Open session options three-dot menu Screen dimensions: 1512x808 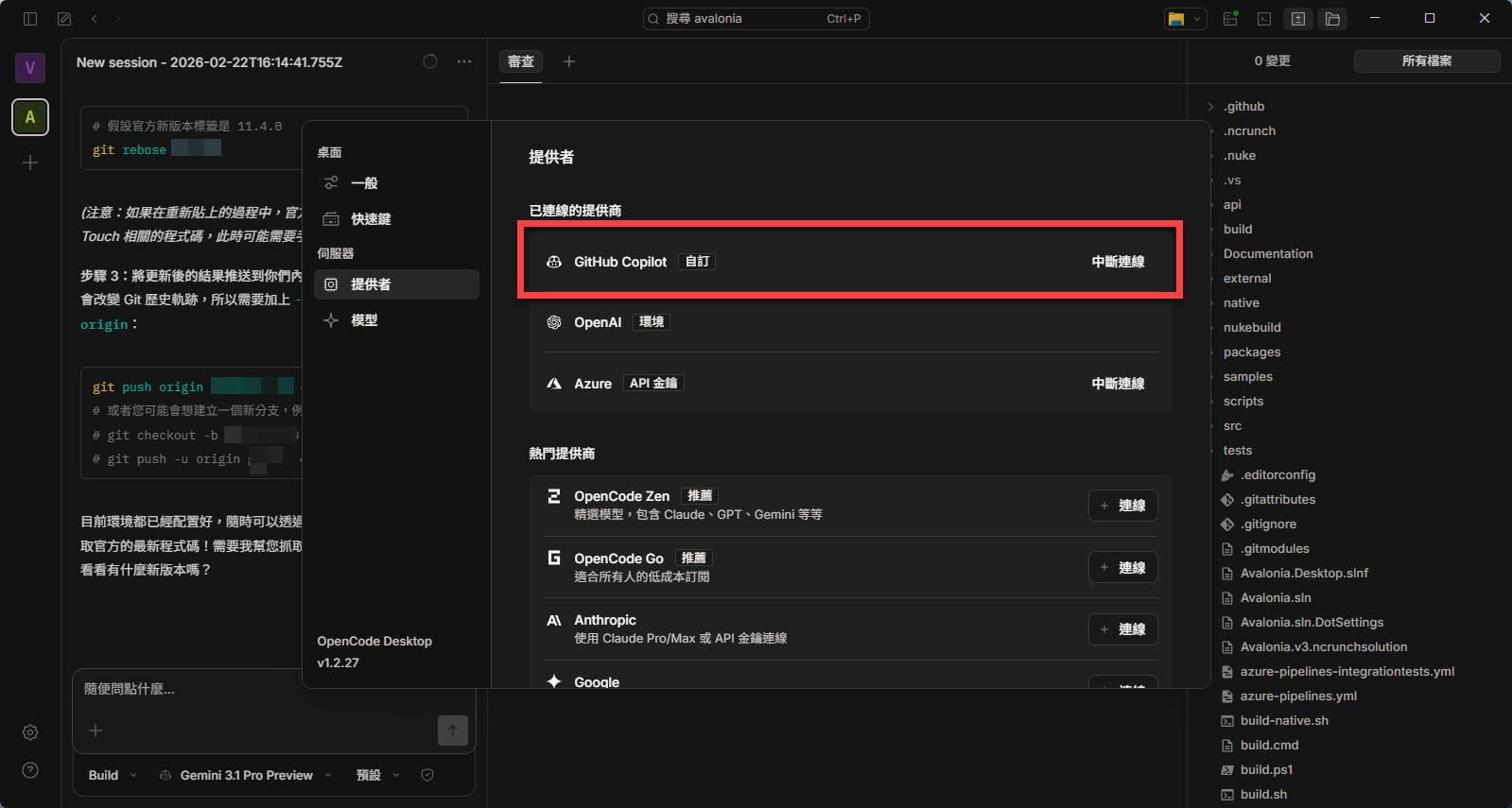point(464,61)
